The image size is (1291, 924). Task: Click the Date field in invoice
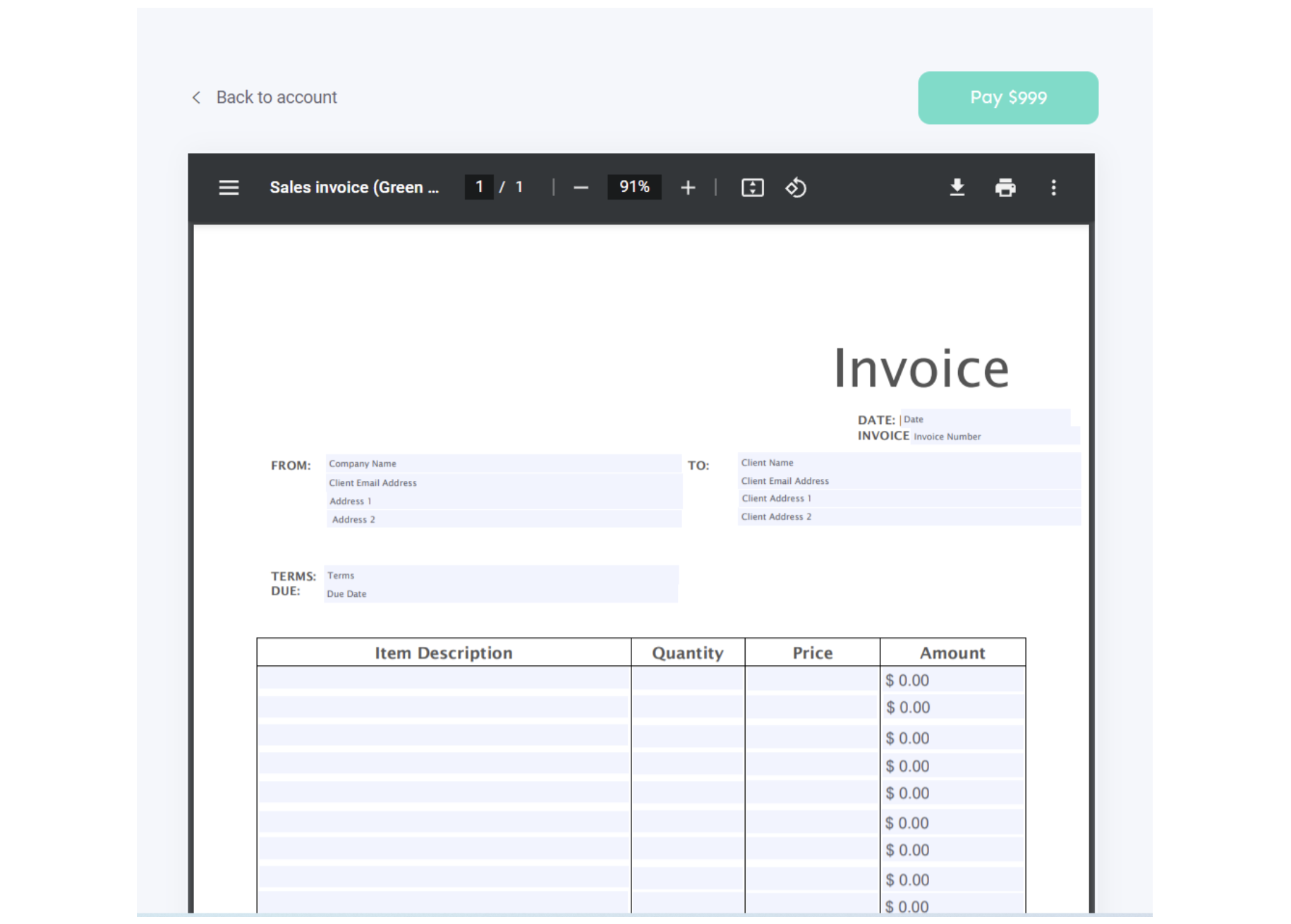click(x=985, y=419)
